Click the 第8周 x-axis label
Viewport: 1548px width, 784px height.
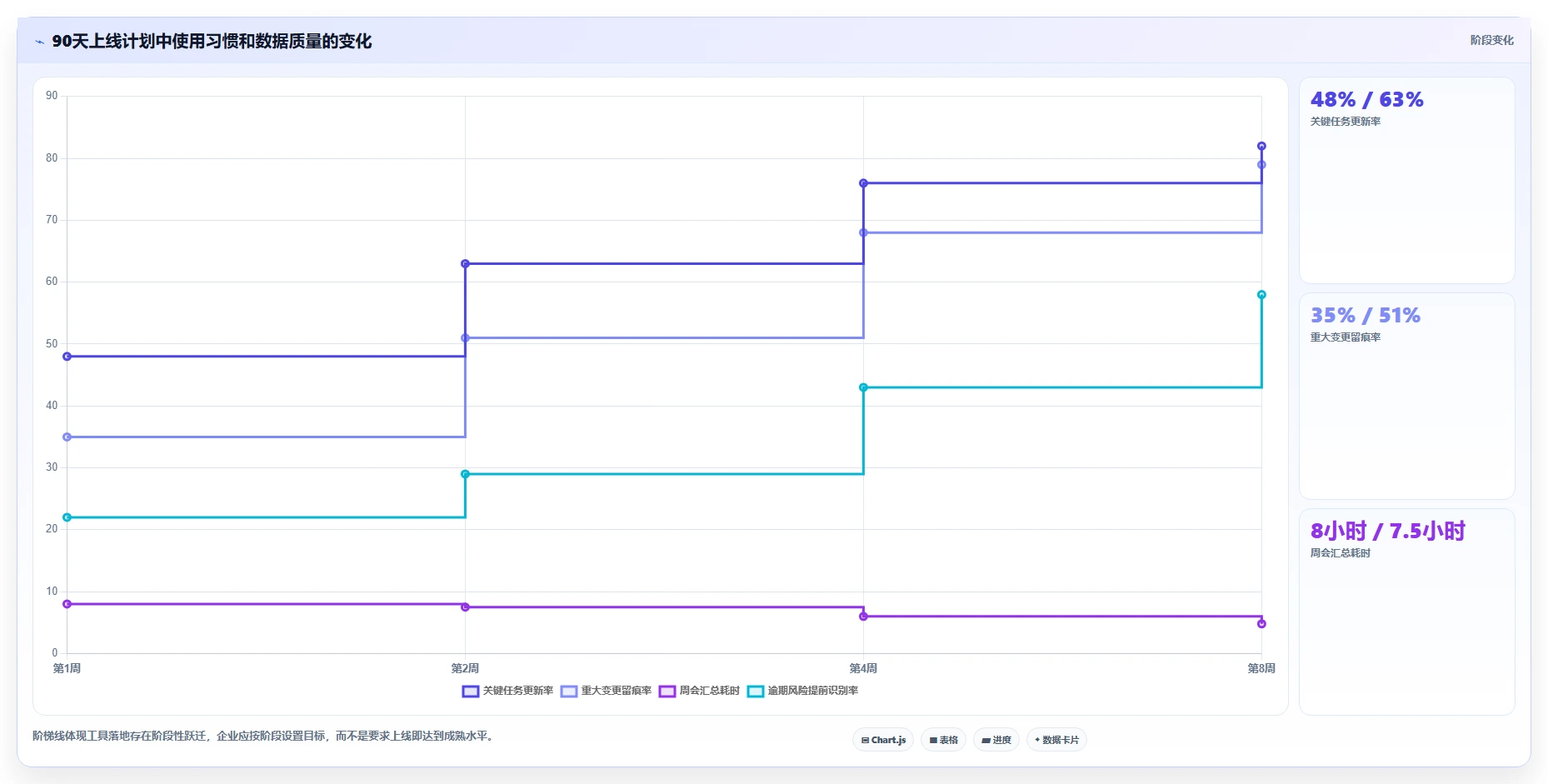click(1261, 668)
